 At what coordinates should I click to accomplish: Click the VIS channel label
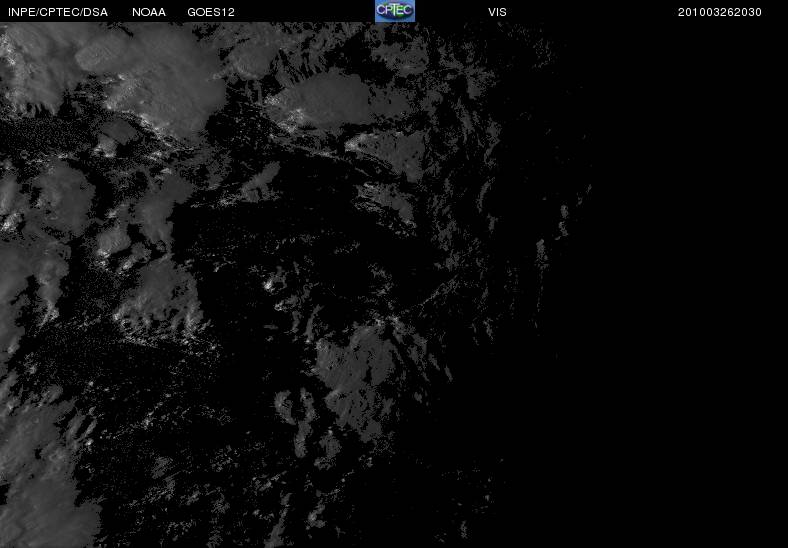click(x=497, y=12)
